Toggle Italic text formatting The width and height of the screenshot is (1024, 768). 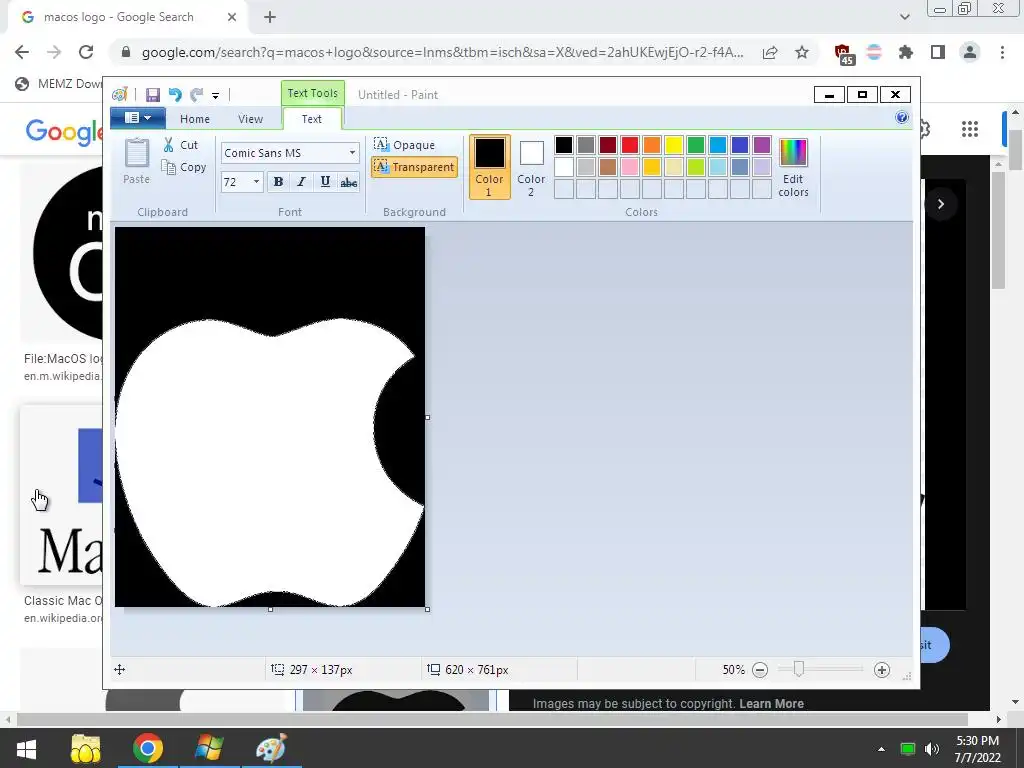coord(301,182)
